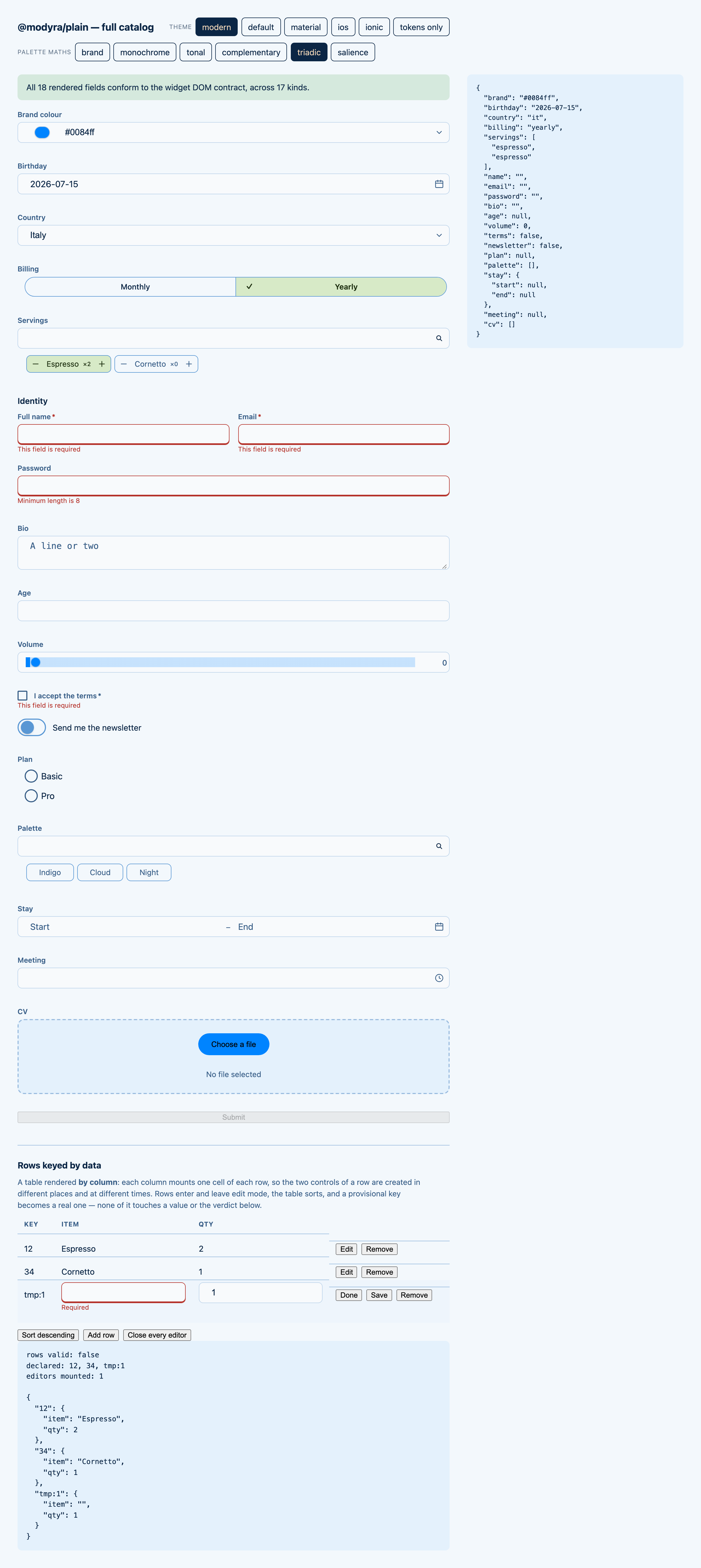
Task: Select the Pro plan radio button
Action: [31, 795]
